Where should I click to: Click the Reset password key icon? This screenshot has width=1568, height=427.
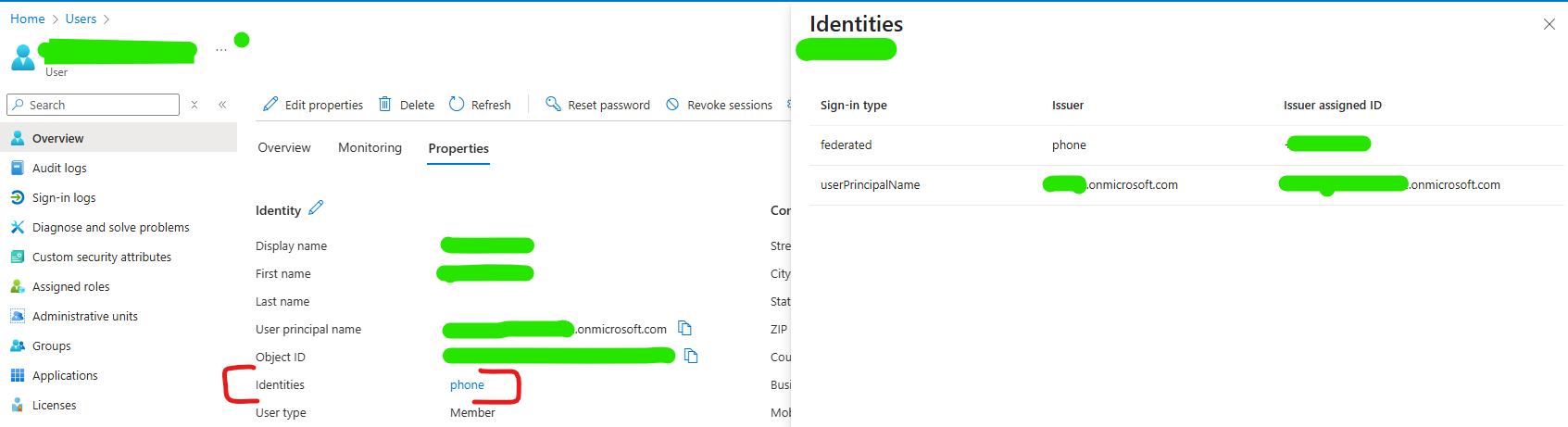553,104
